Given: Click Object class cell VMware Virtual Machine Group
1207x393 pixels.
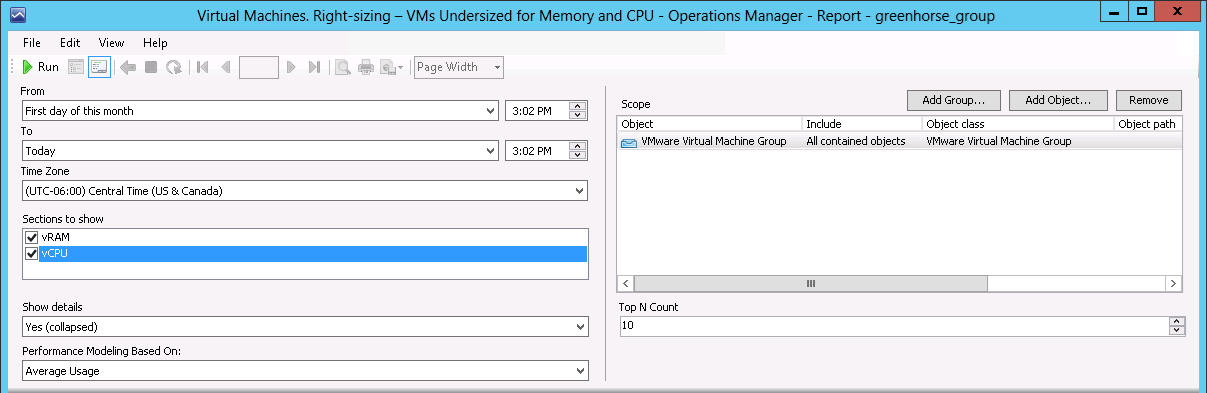Looking at the screenshot, I should (999, 142).
